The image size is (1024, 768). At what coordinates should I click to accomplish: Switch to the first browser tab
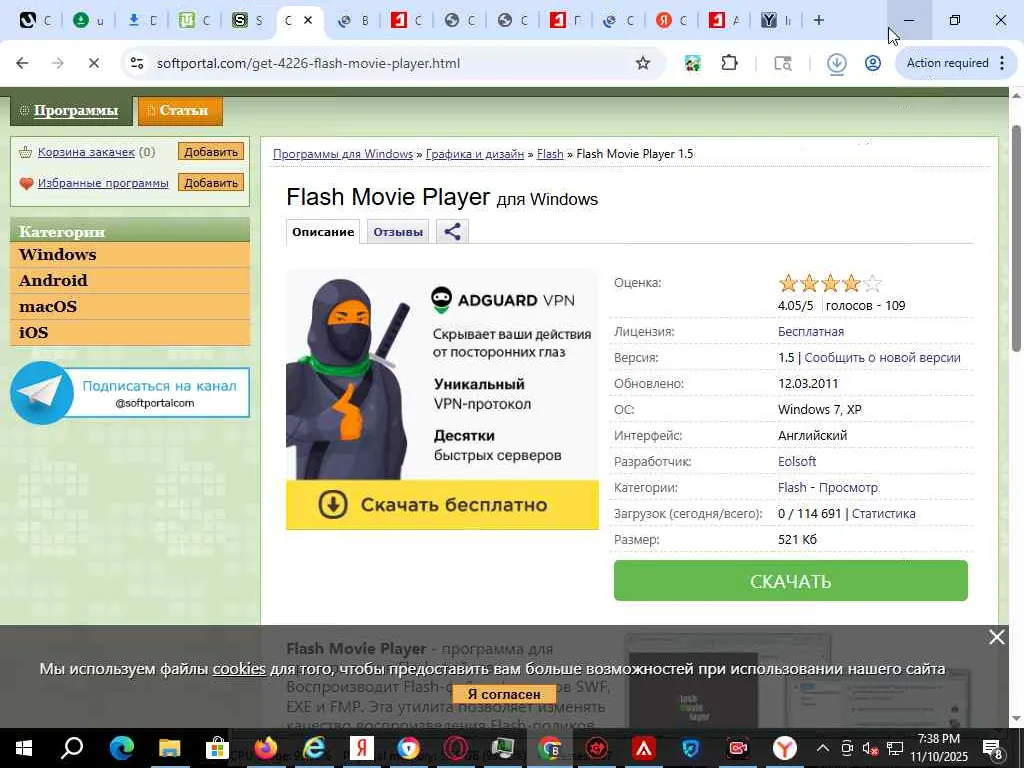pos(35,20)
